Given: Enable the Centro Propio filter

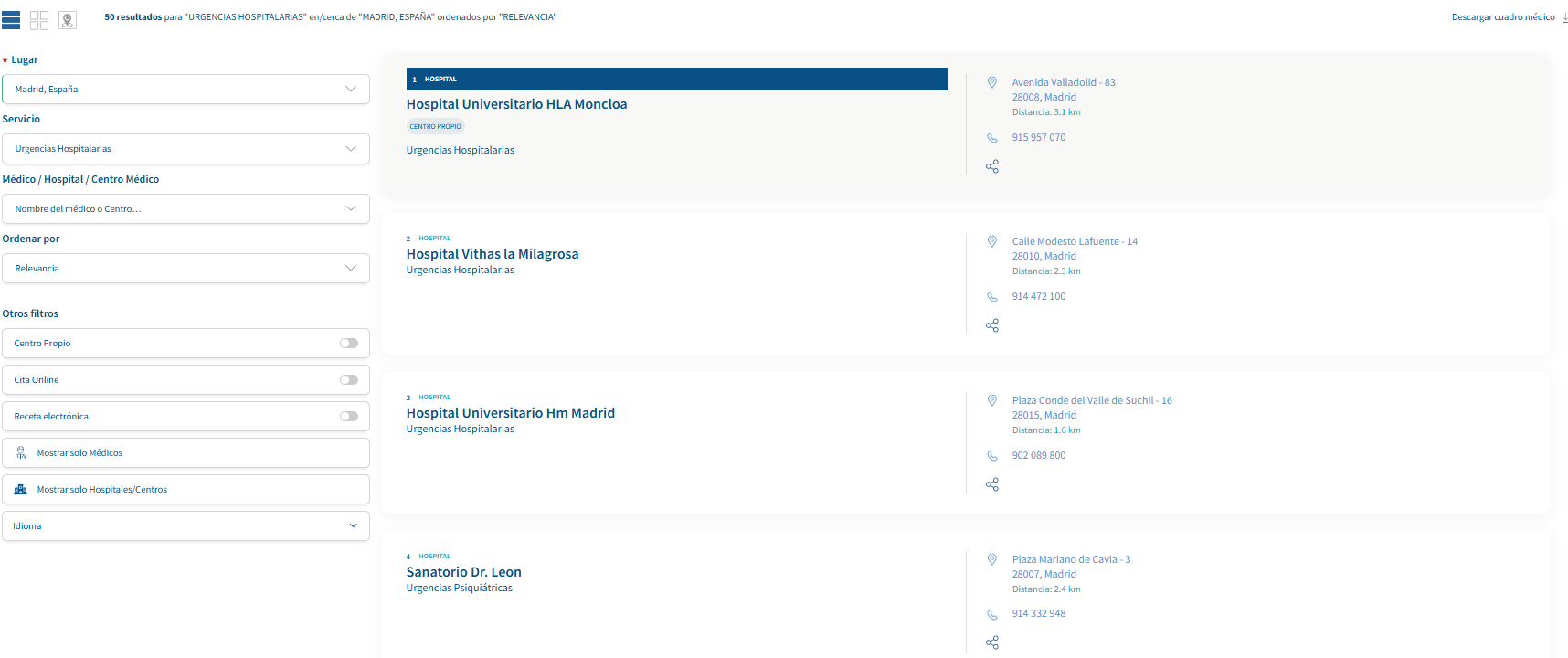Looking at the screenshot, I should tap(349, 344).
